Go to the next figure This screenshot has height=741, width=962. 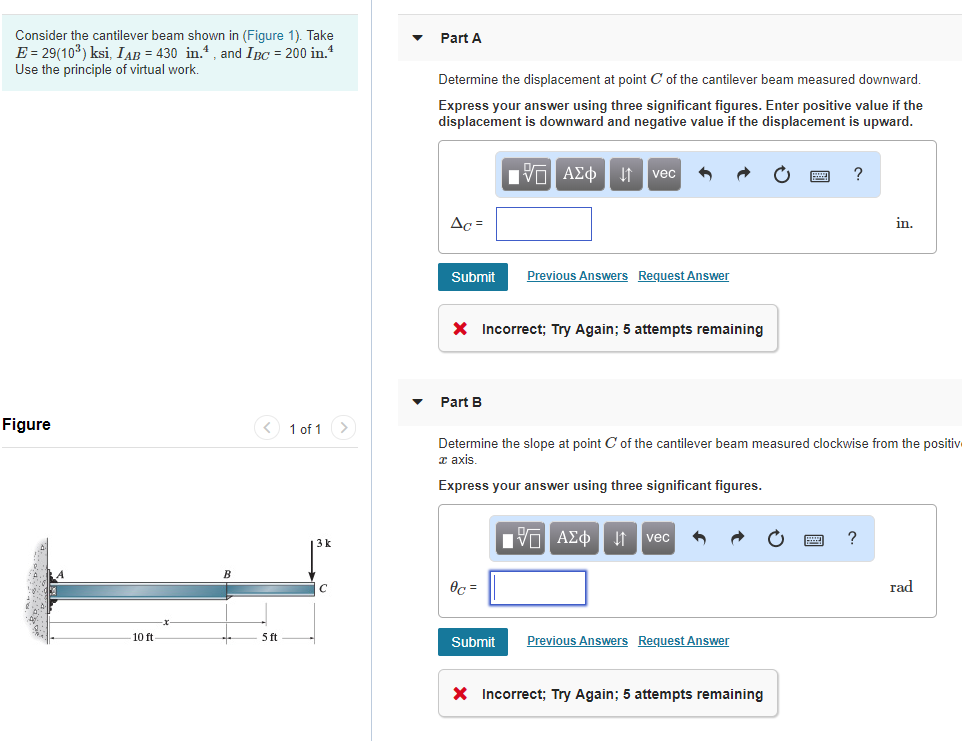pyautogui.click(x=342, y=429)
